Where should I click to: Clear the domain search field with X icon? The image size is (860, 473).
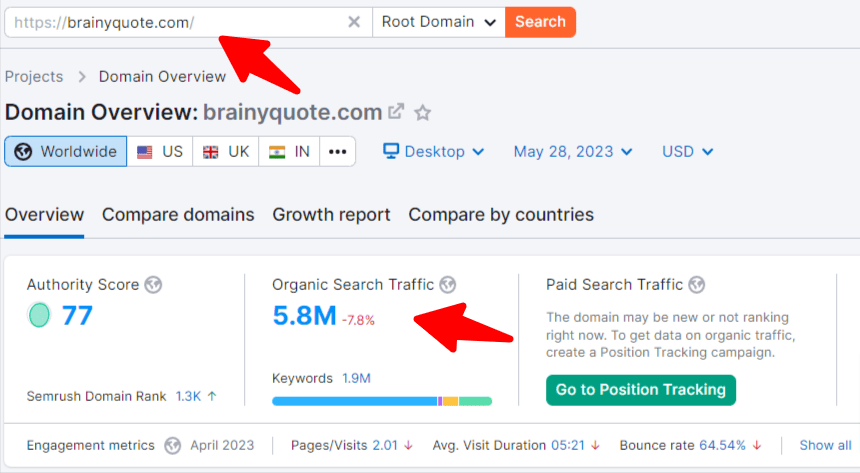point(354,22)
